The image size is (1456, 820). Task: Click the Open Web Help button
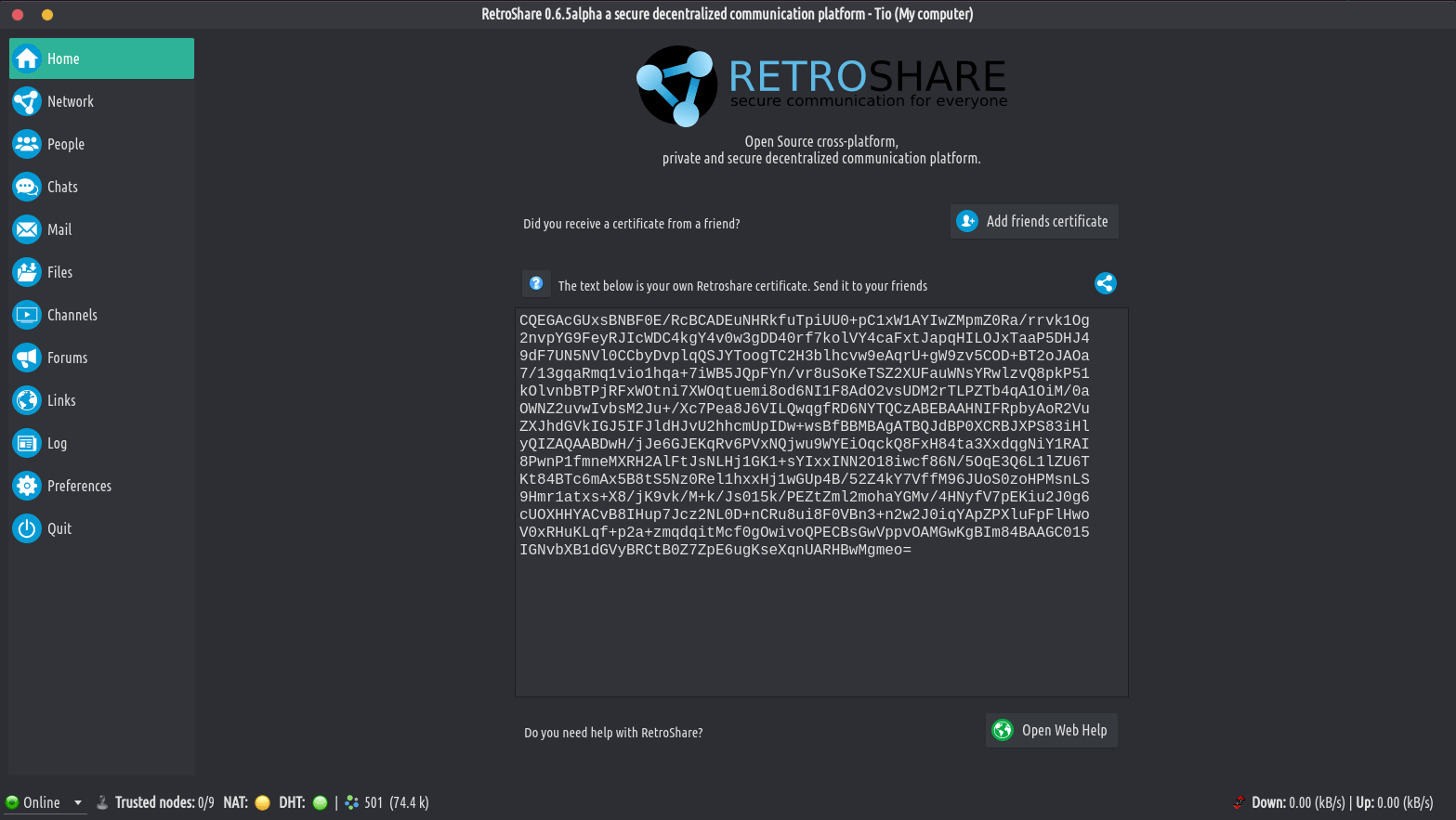(1051, 731)
